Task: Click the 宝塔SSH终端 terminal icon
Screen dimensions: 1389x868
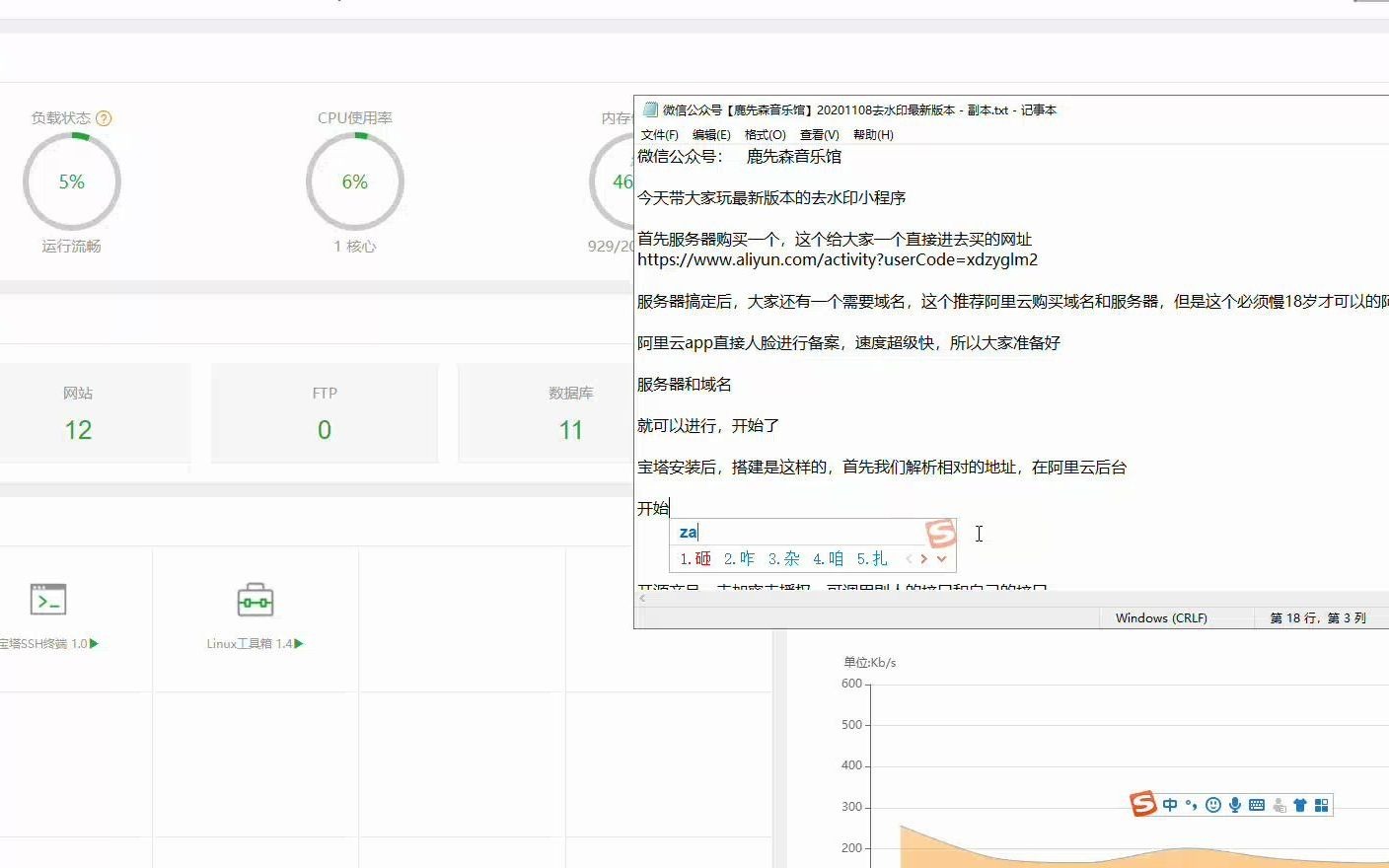Action: tap(48, 600)
